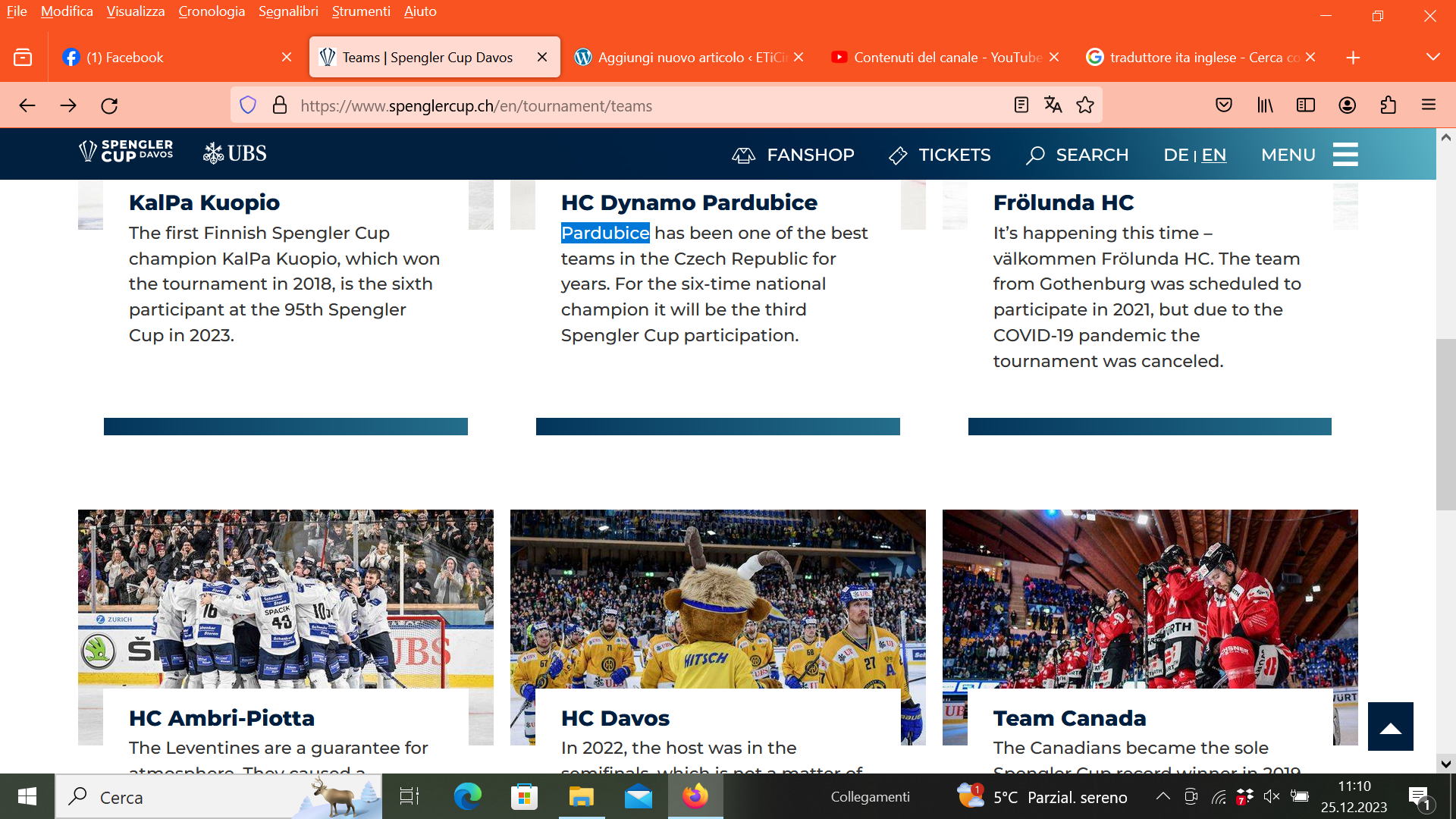Open the Firefox View icon
1456x819 pixels.
tap(23, 58)
